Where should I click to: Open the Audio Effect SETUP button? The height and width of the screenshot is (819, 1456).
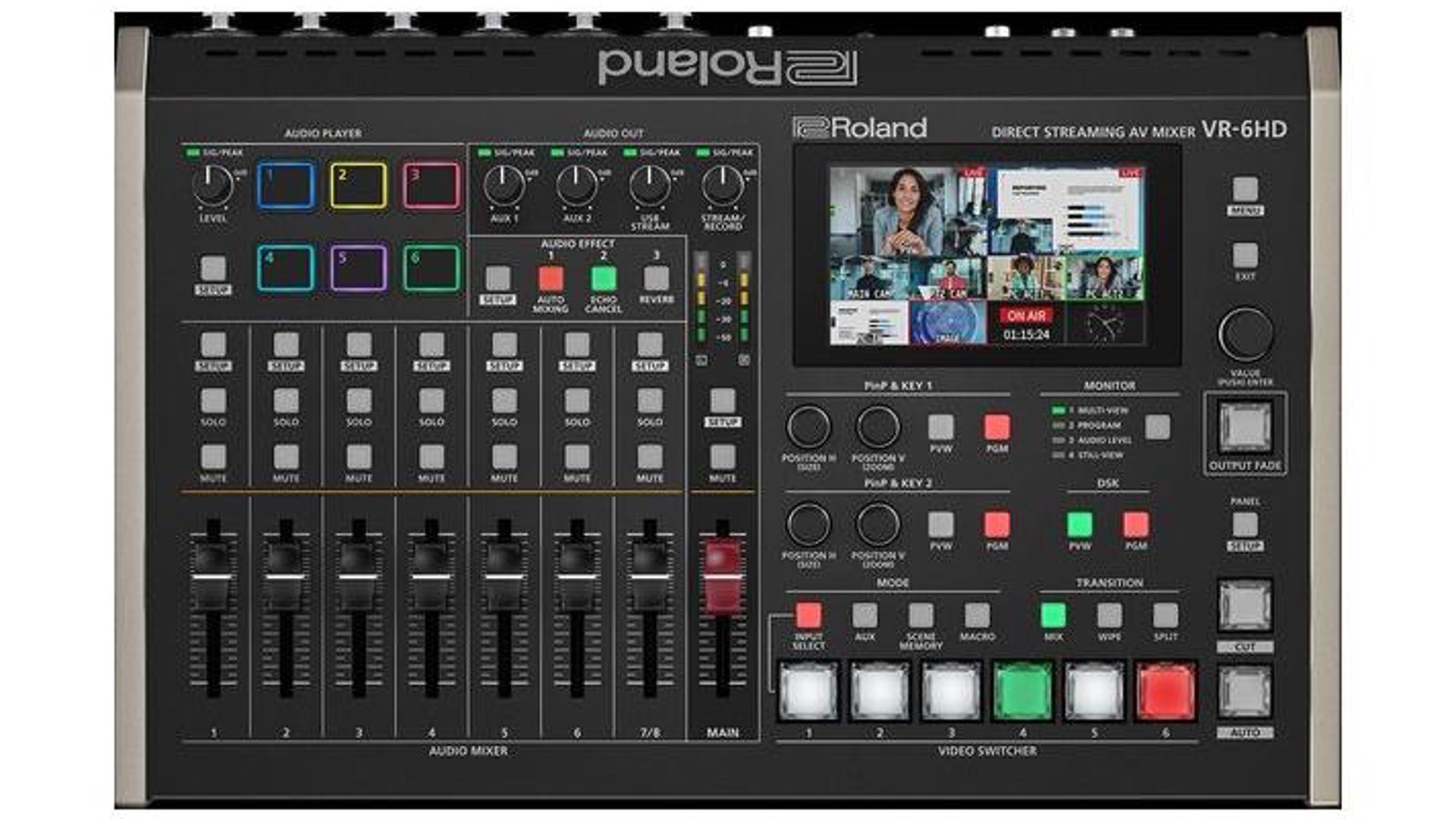coord(497,278)
